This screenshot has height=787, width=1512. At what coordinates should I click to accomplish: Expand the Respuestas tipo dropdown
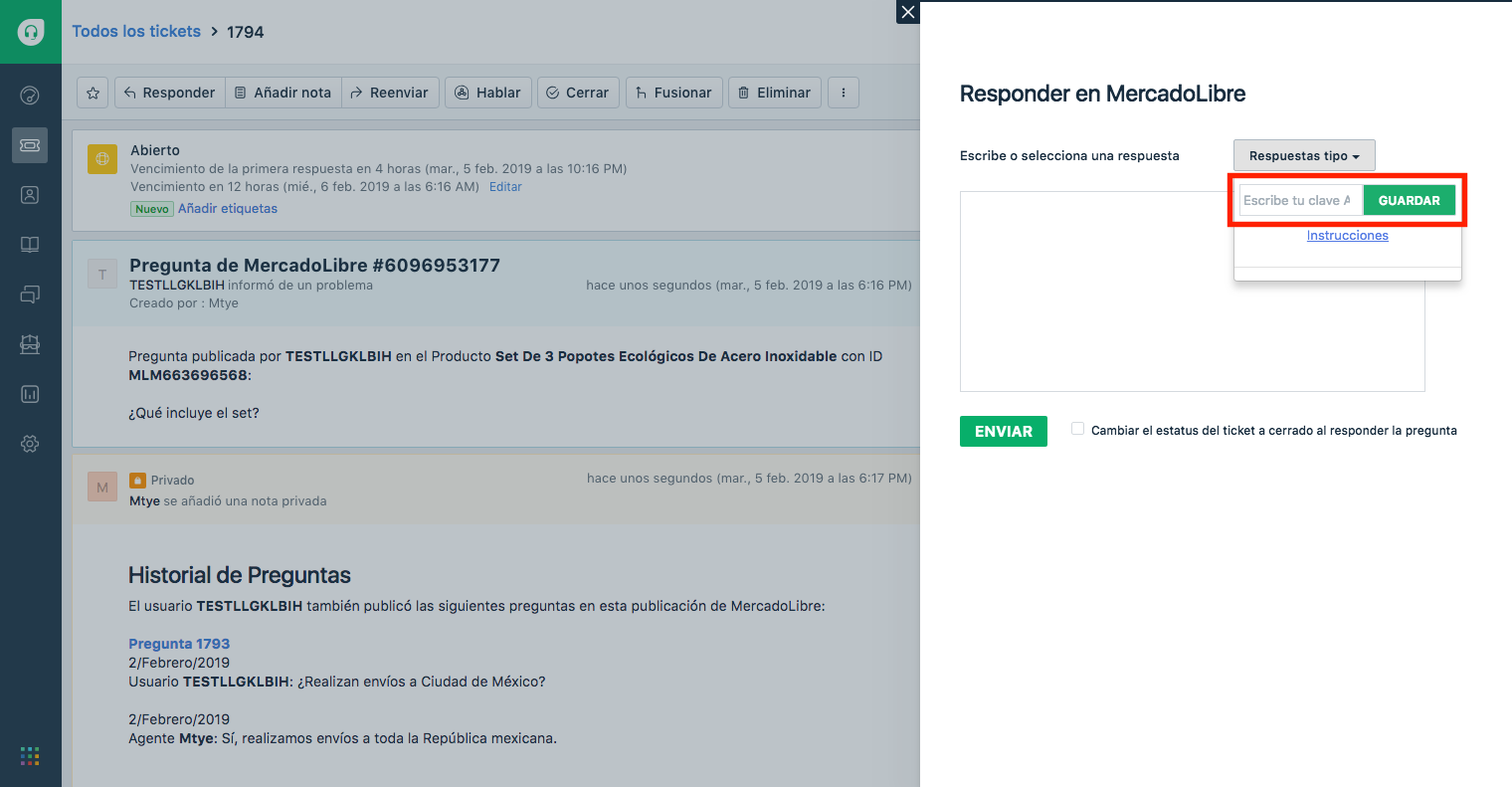click(x=1304, y=156)
